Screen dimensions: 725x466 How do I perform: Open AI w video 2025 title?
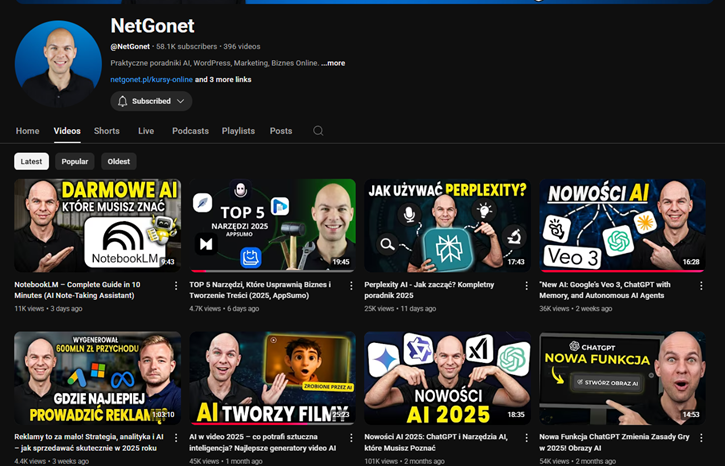point(263,442)
